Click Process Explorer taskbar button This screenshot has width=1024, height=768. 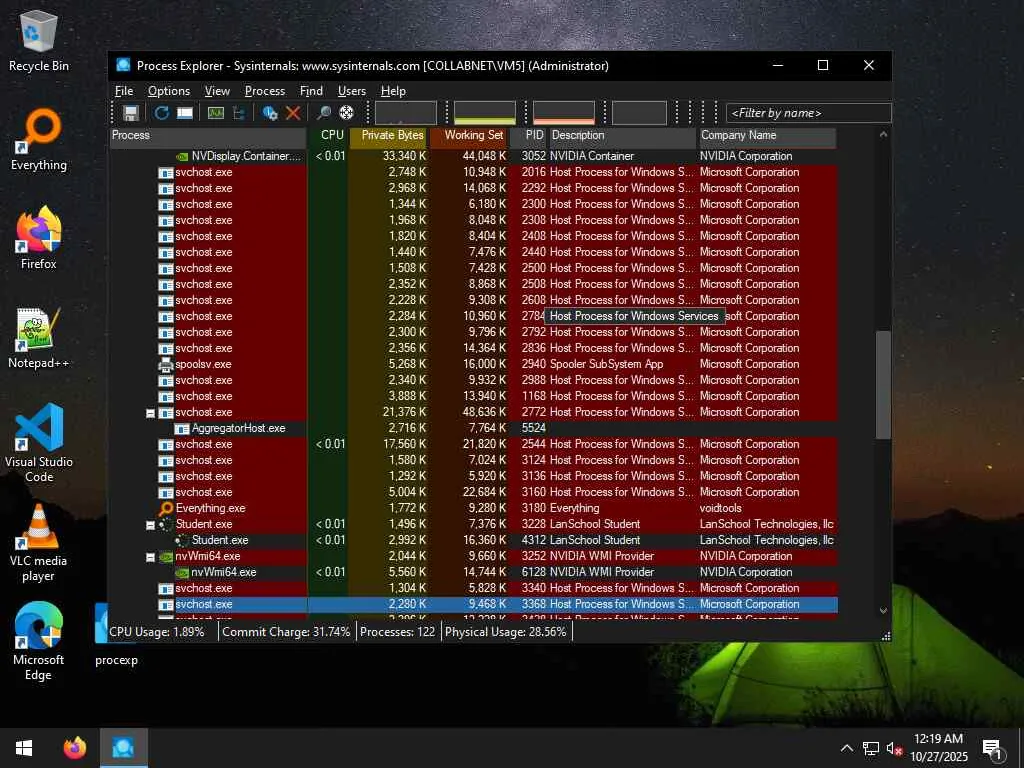point(123,747)
